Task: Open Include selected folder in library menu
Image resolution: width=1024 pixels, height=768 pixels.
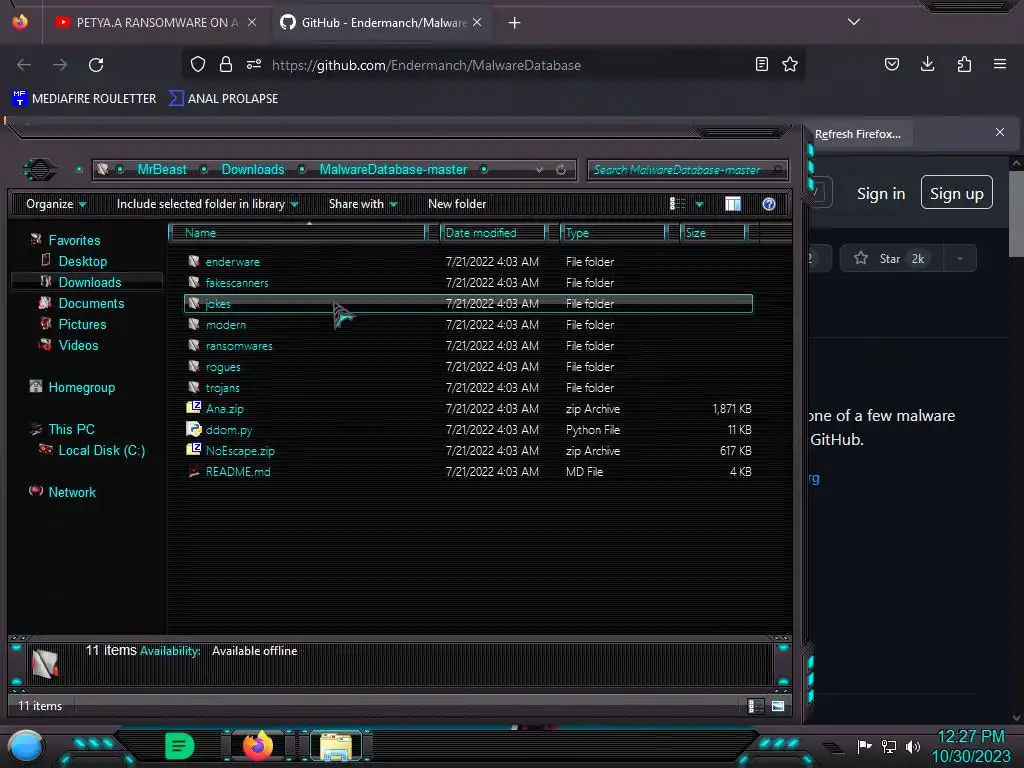Action: pyautogui.click(x=207, y=204)
